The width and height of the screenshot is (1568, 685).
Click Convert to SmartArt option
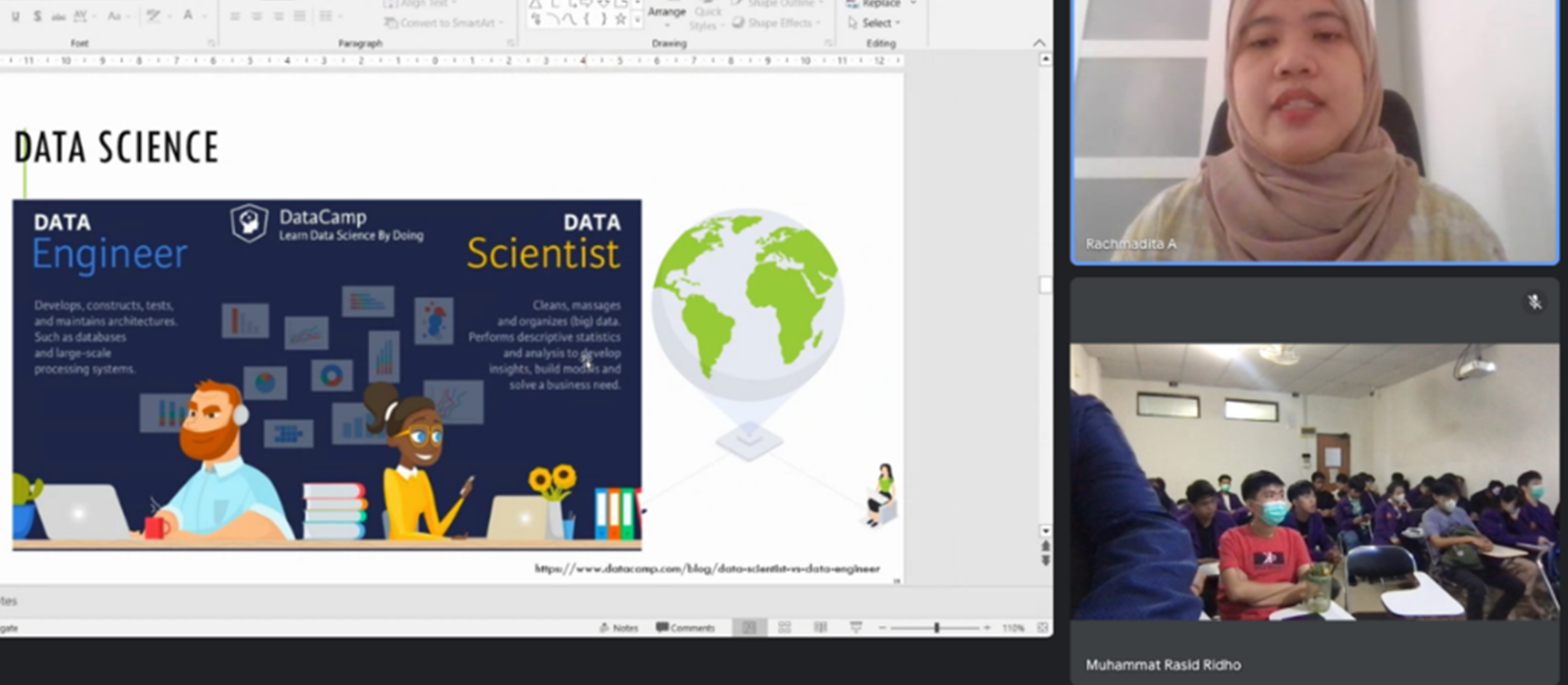pos(444,23)
